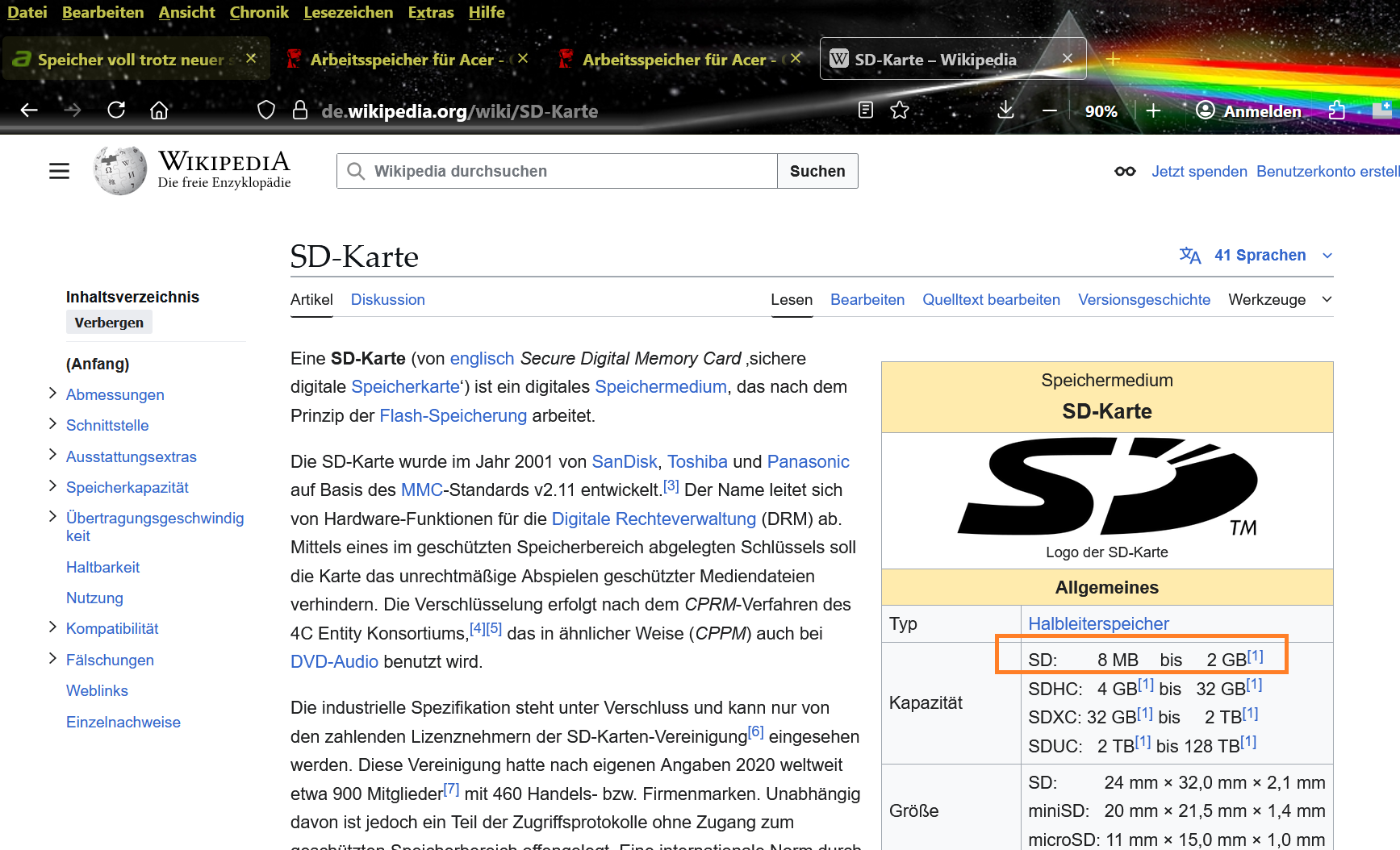Close the 'Speicher voll trotz neuer' tab

(251, 59)
